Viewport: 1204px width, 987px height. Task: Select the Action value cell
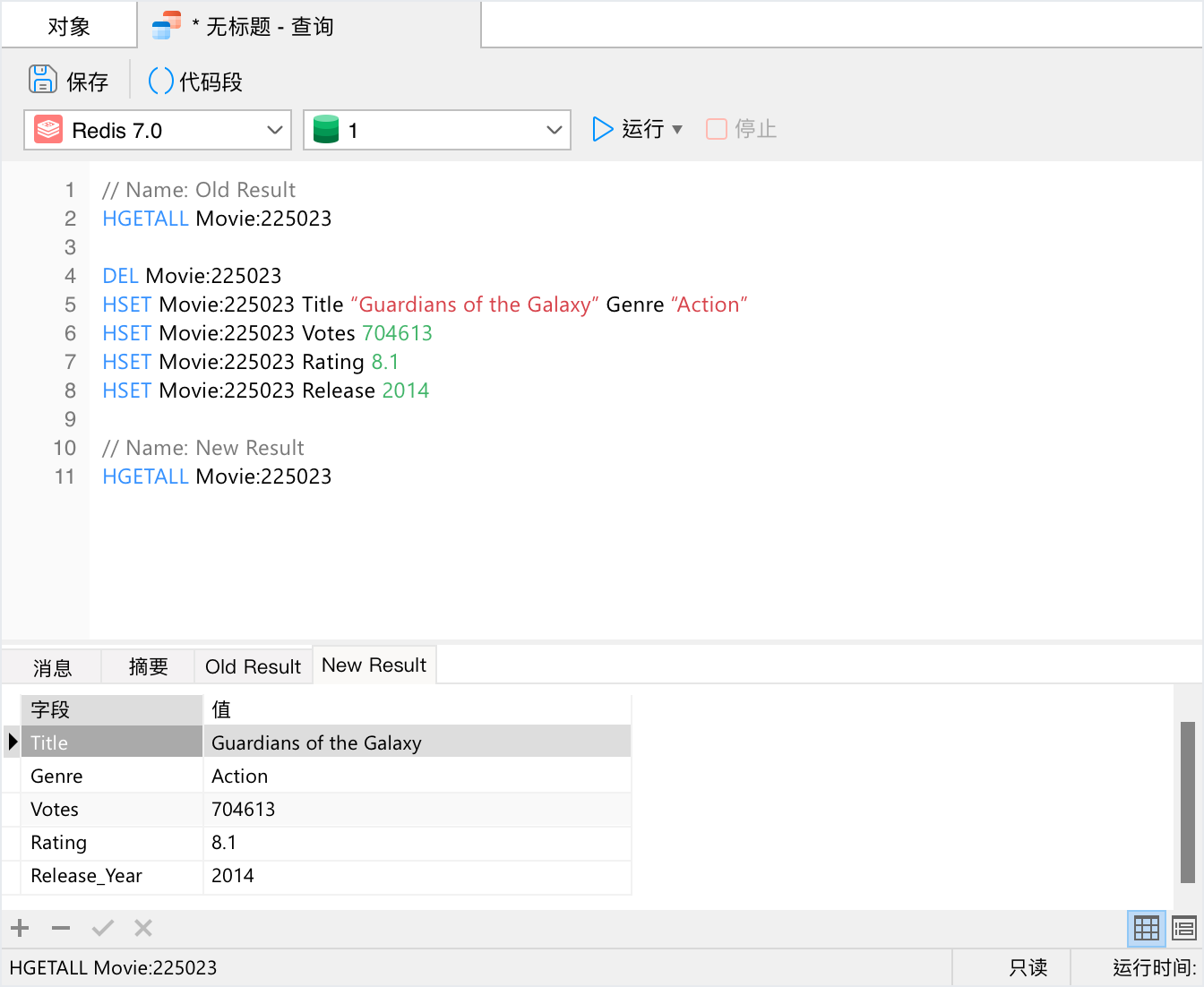[x=417, y=776]
